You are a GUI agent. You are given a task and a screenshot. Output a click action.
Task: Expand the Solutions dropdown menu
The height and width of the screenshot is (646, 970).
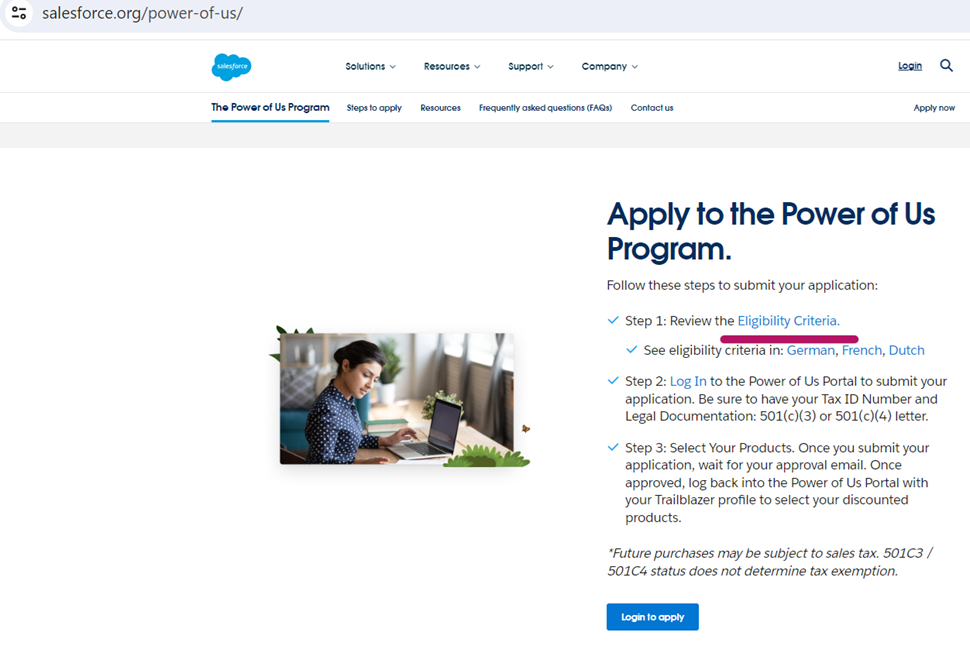(370, 67)
